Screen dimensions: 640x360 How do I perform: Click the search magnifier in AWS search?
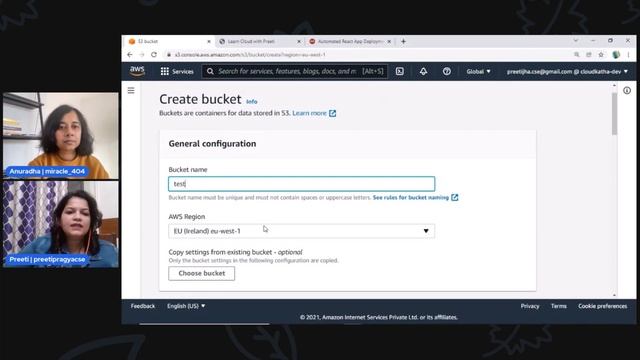coord(210,71)
